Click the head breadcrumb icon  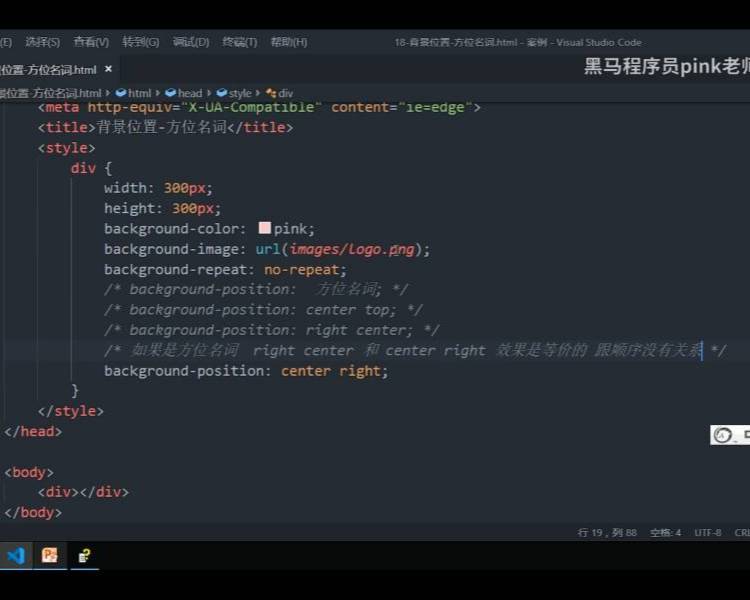[170, 93]
